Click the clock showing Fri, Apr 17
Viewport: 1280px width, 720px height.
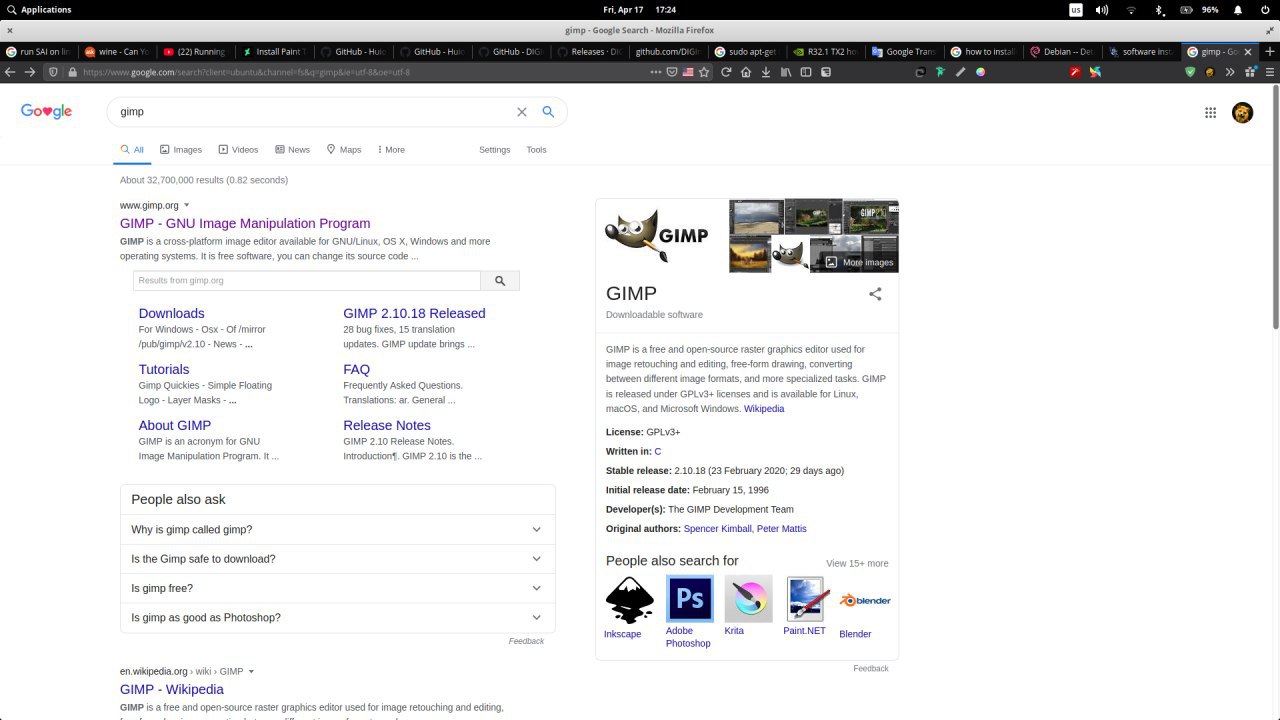[x=640, y=9]
